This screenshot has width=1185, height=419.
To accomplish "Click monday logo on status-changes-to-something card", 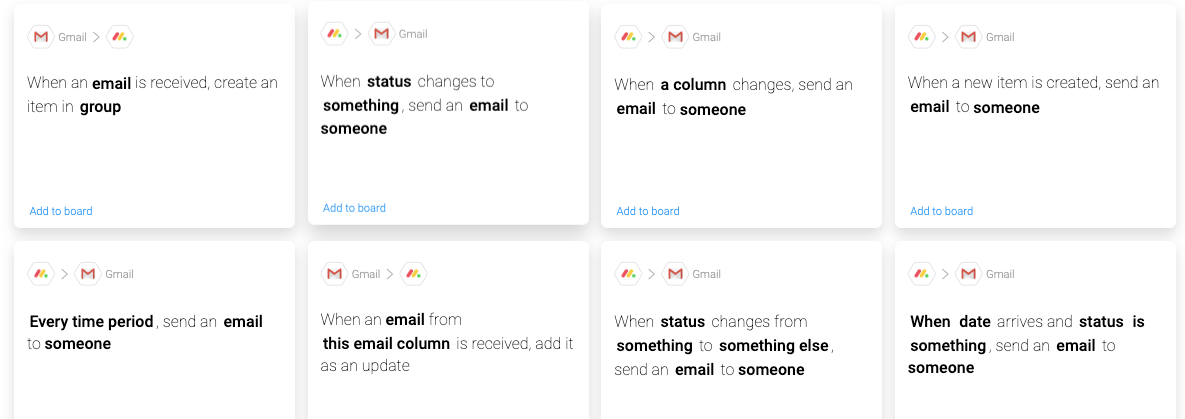I will (334, 33).
